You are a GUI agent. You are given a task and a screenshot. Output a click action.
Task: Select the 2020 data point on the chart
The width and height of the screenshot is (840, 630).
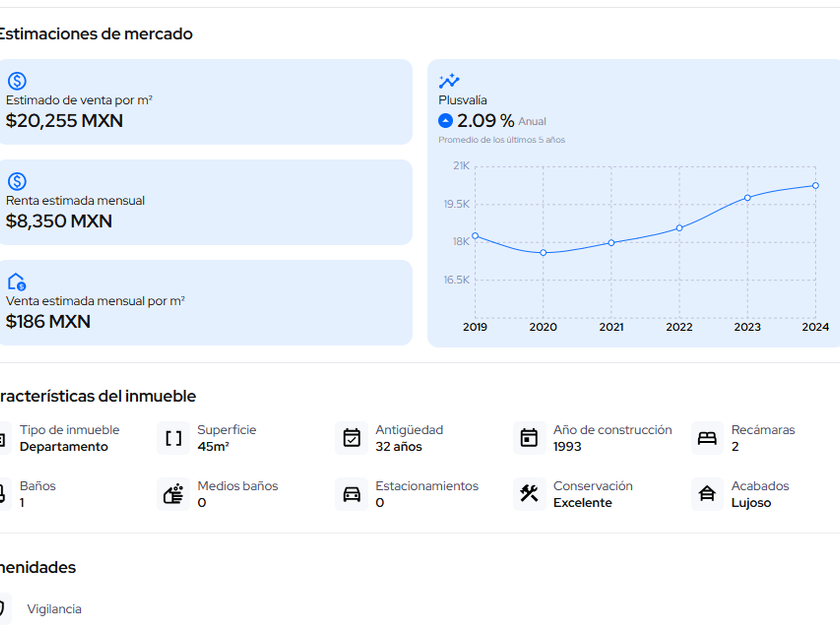point(543,253)
